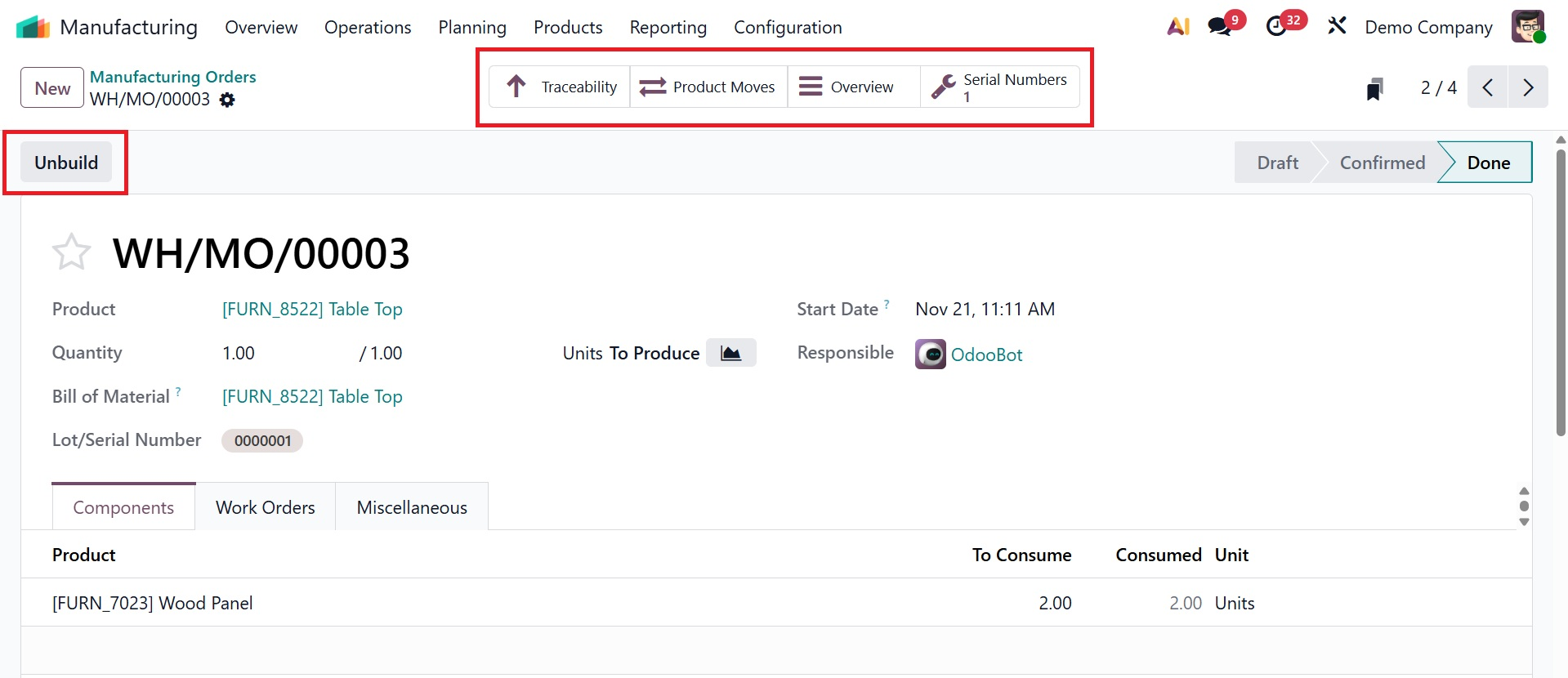
Task: Click the debug tools wrench-cross icon
Action: click(x=1337, y=27)
